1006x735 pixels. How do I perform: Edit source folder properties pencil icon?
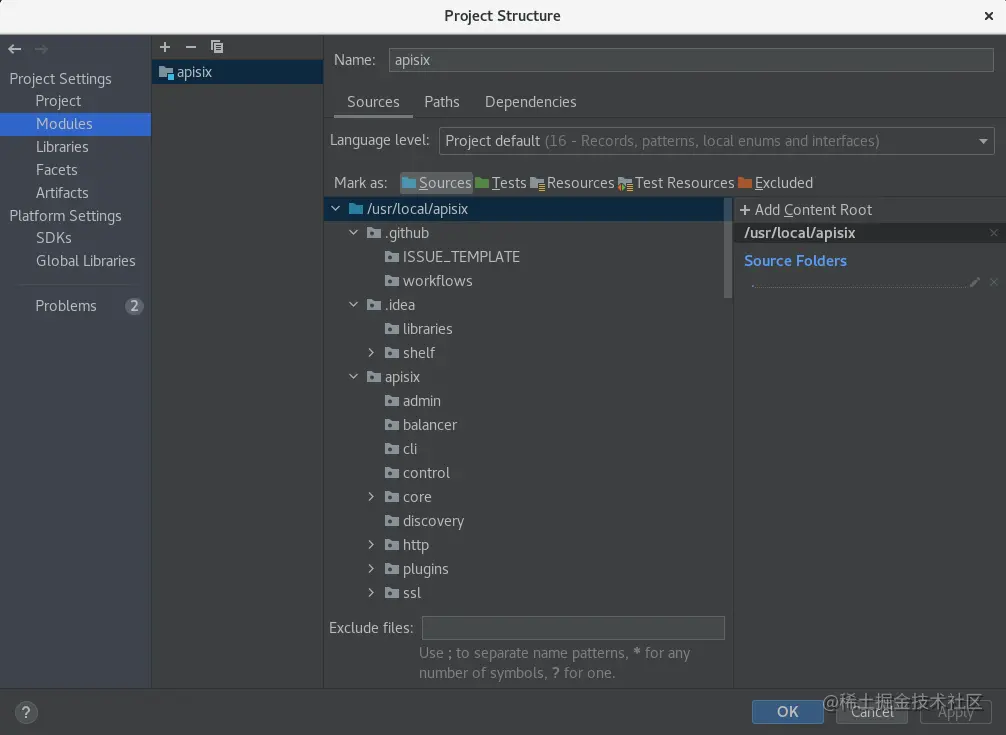tap(975, 282)
